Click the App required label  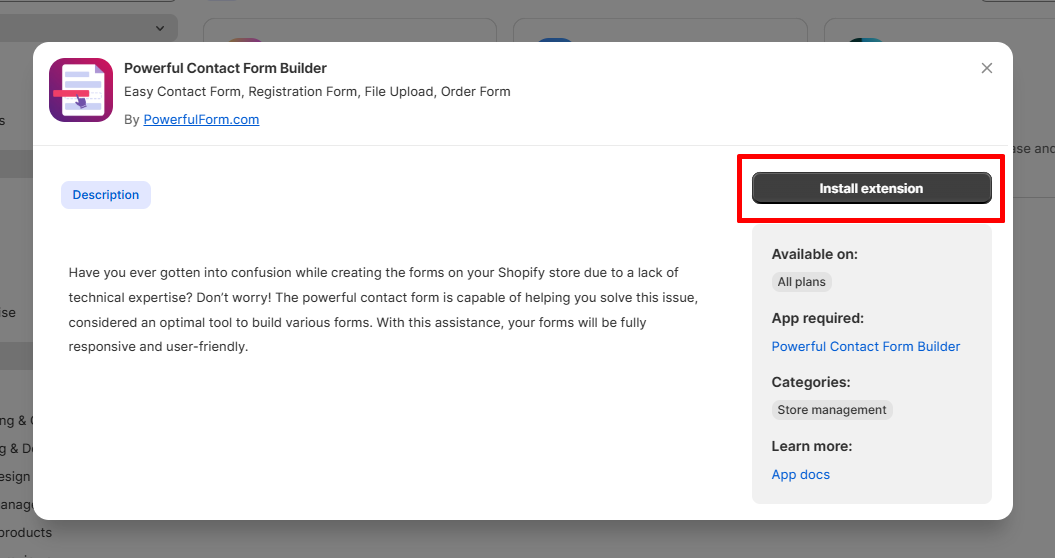[817, 318]
